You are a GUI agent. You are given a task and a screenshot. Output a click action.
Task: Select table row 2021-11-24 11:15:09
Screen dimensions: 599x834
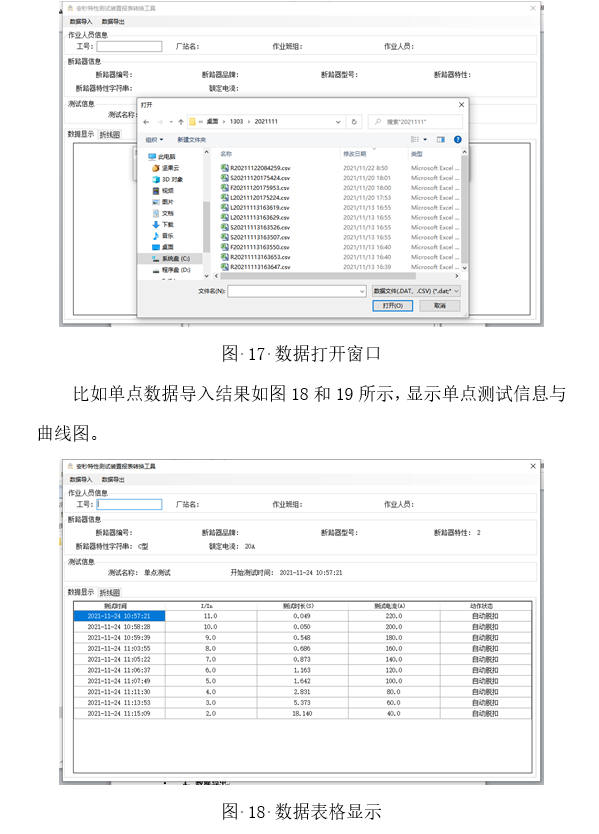pos(303,713)
